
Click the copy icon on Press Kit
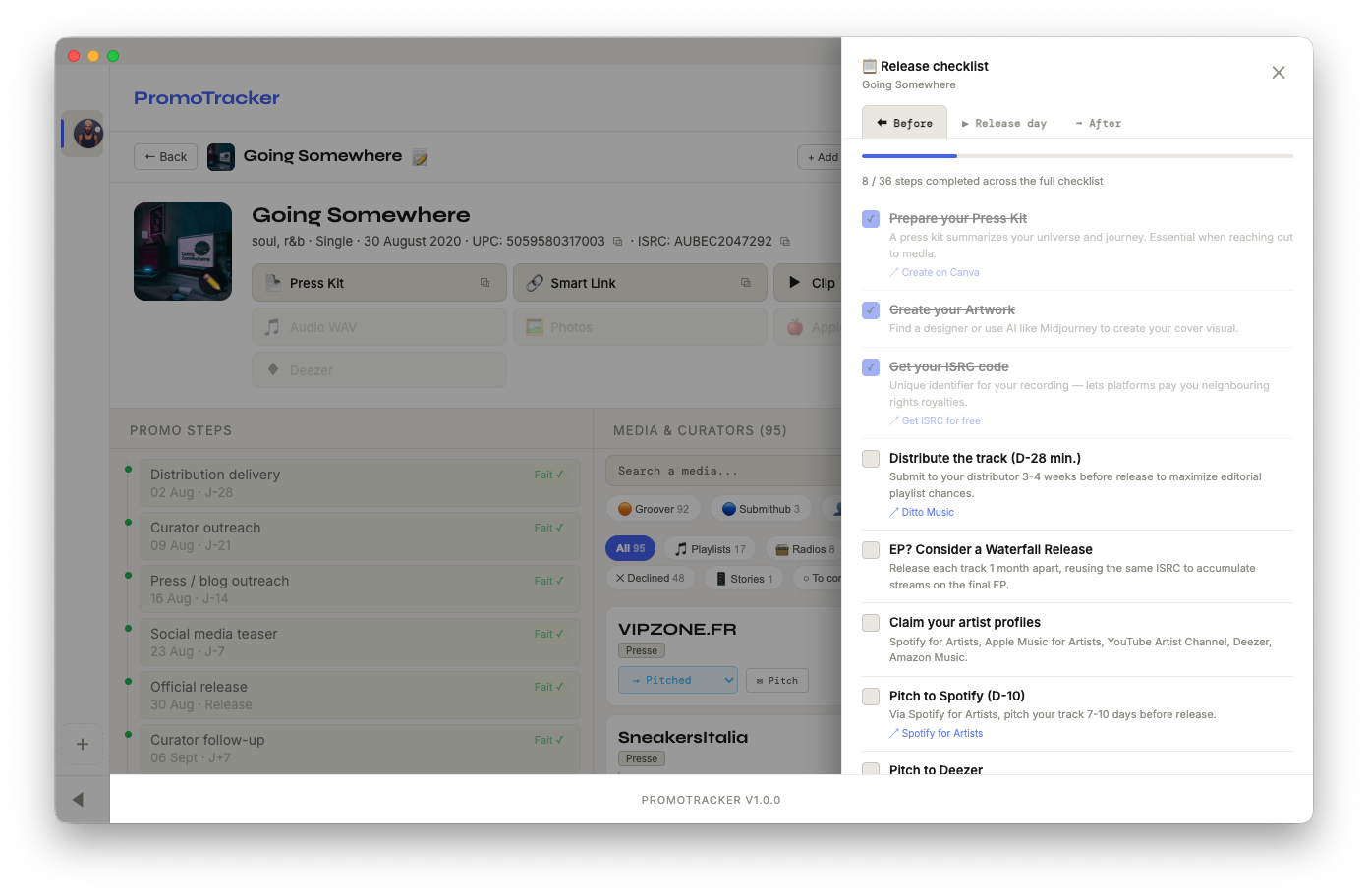tap(484, 283)
